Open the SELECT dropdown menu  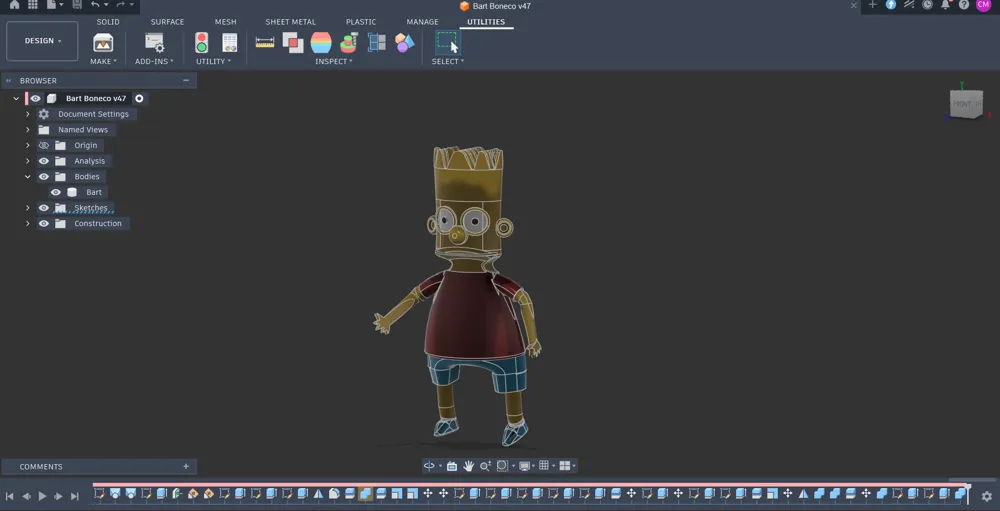448,61
